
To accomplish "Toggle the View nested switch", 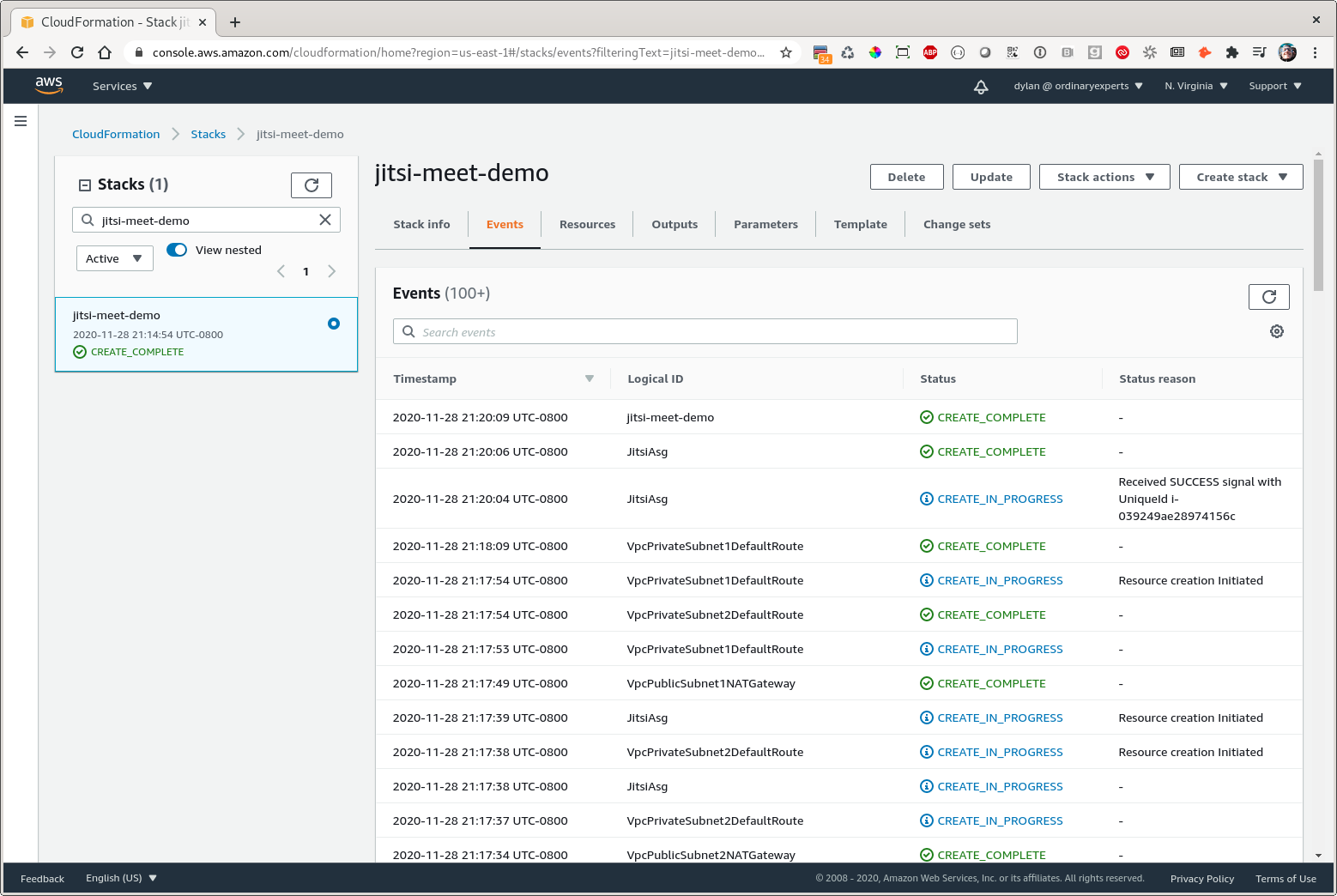I will 177,250.
